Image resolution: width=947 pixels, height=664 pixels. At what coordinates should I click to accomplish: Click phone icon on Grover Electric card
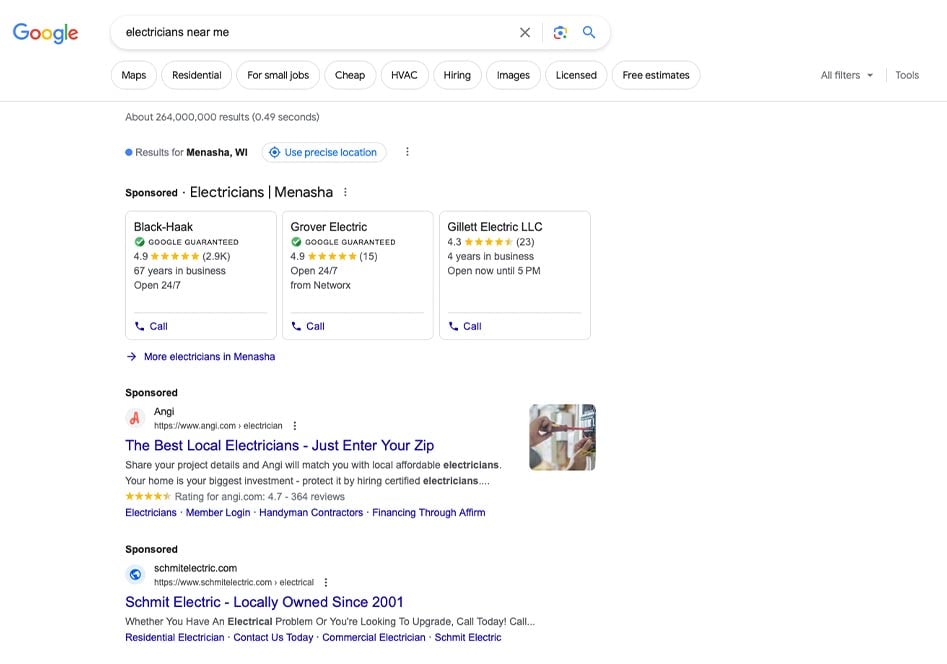pos(296,326)
